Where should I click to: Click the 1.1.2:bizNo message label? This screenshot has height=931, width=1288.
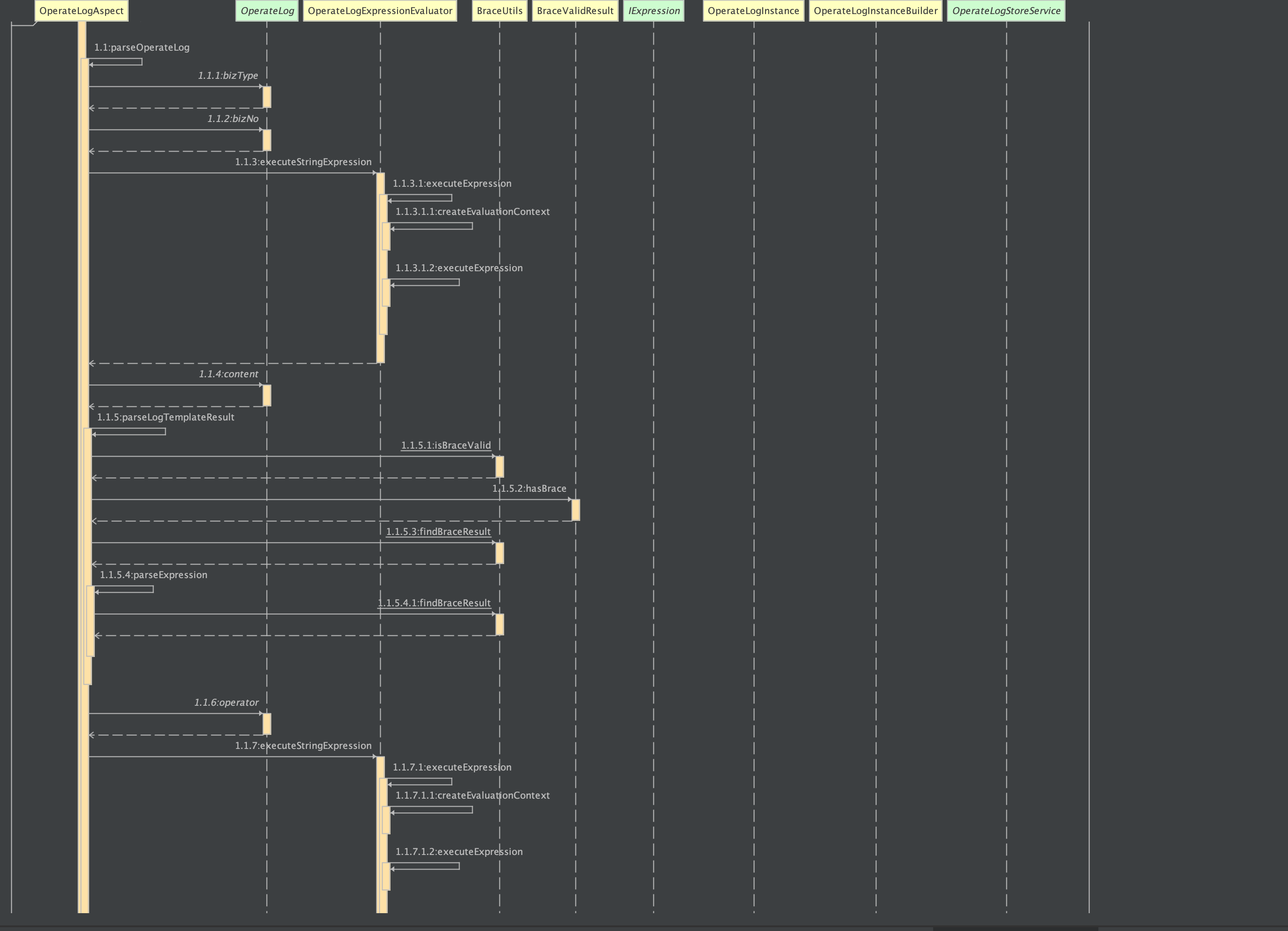click(x=232, y=119)
